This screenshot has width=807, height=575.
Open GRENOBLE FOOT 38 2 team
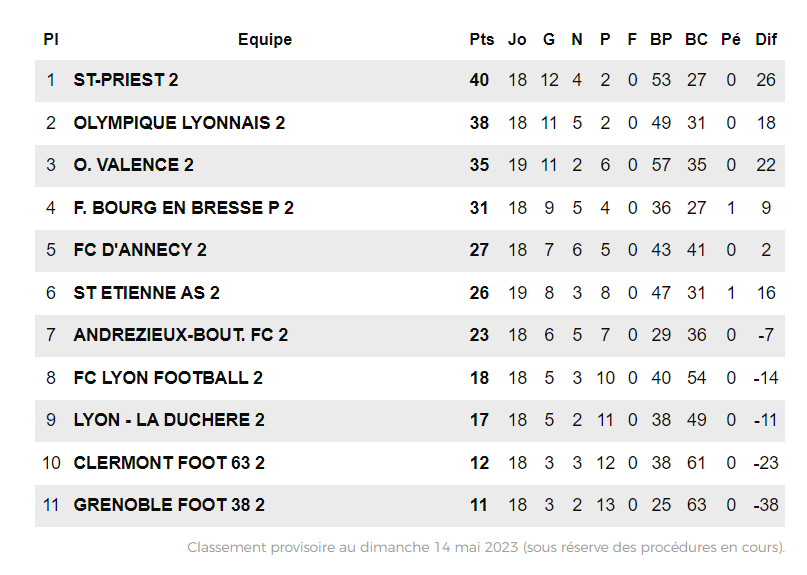pyautogui.click(x=169, y=505)
